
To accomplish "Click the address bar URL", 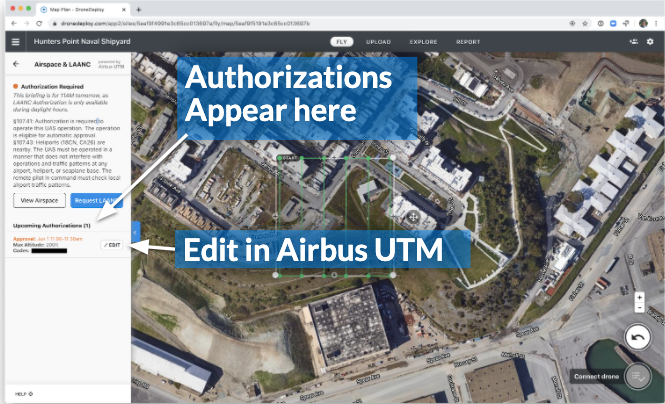I will [x=185, y=23].
